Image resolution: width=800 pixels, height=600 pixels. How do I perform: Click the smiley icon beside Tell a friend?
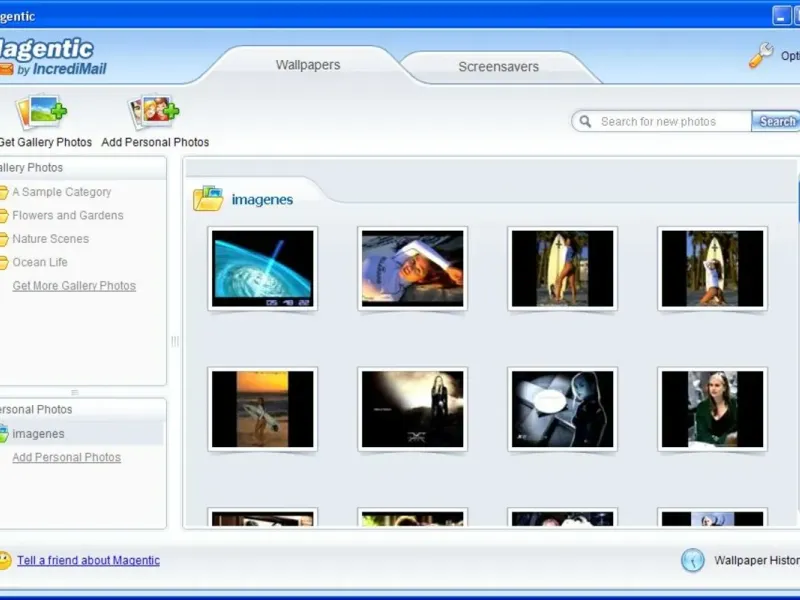(x=4, y=560)
